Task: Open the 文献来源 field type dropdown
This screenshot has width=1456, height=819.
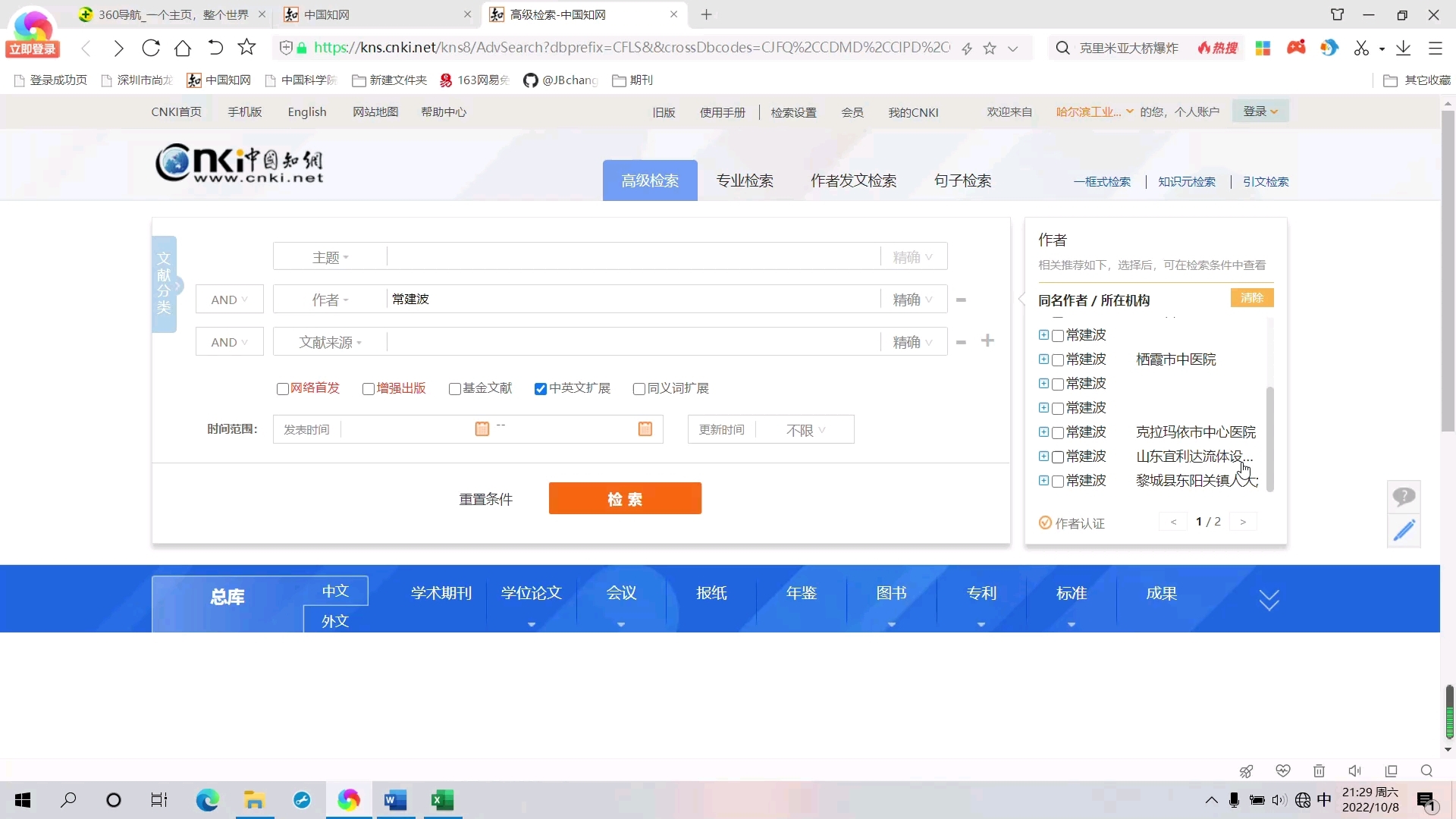Action: coord(330,342)
